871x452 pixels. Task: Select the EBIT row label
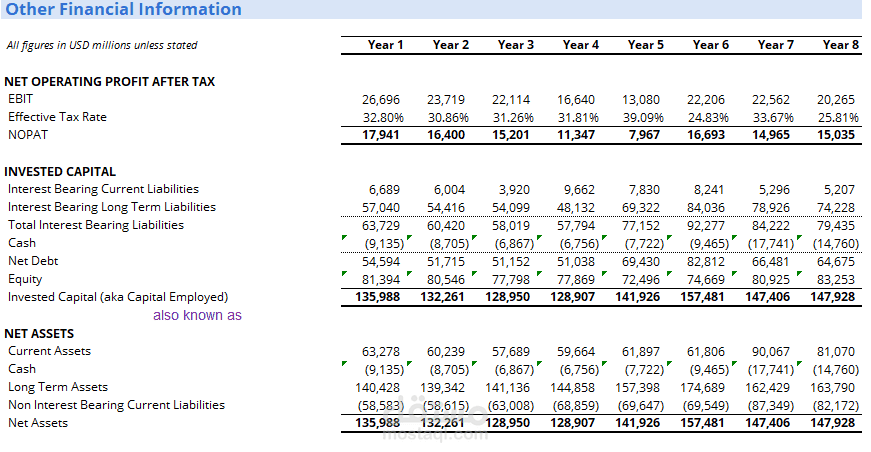coord(21,99)
